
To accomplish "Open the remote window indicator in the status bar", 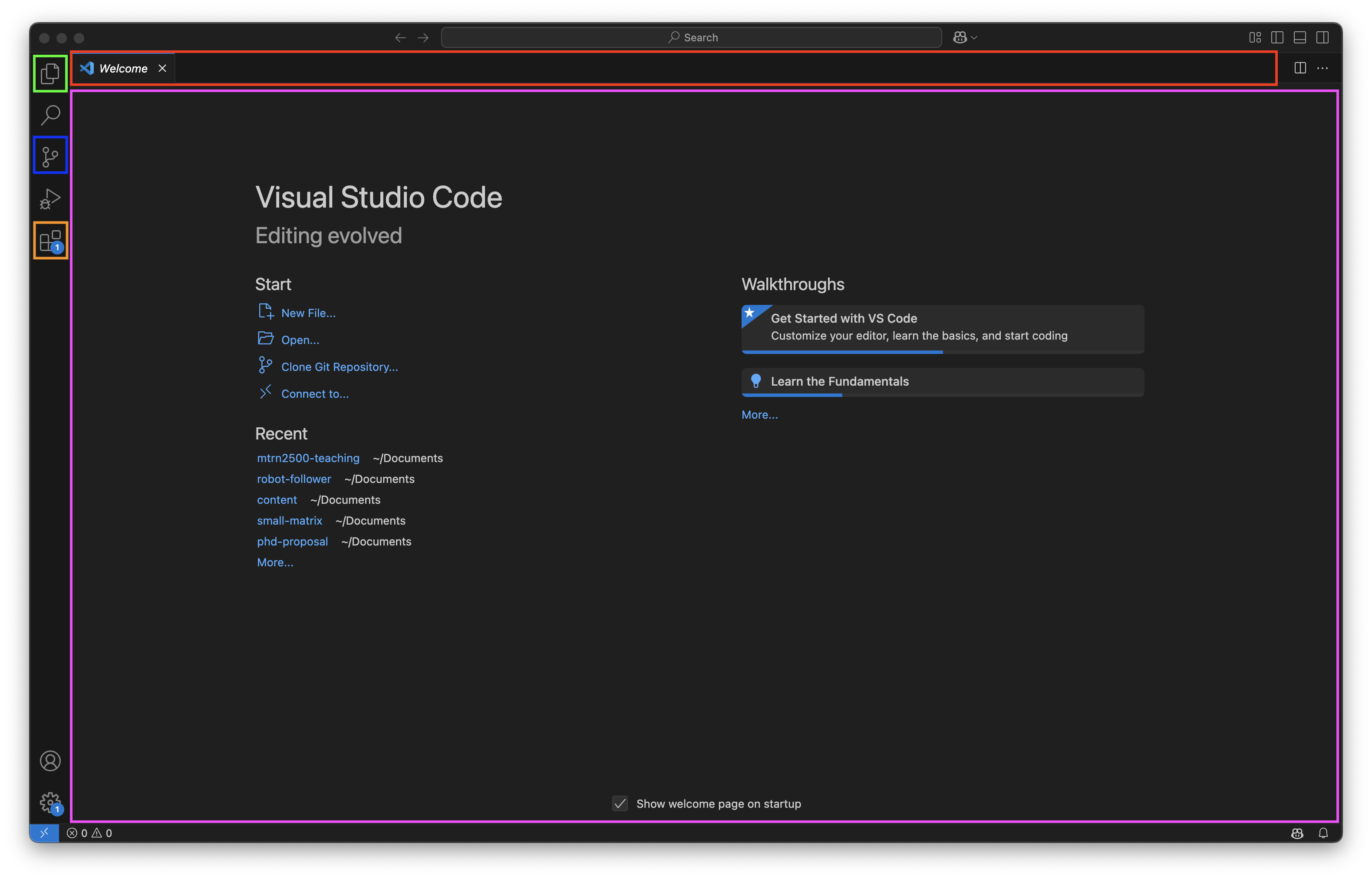I will (x=44, y=833).
